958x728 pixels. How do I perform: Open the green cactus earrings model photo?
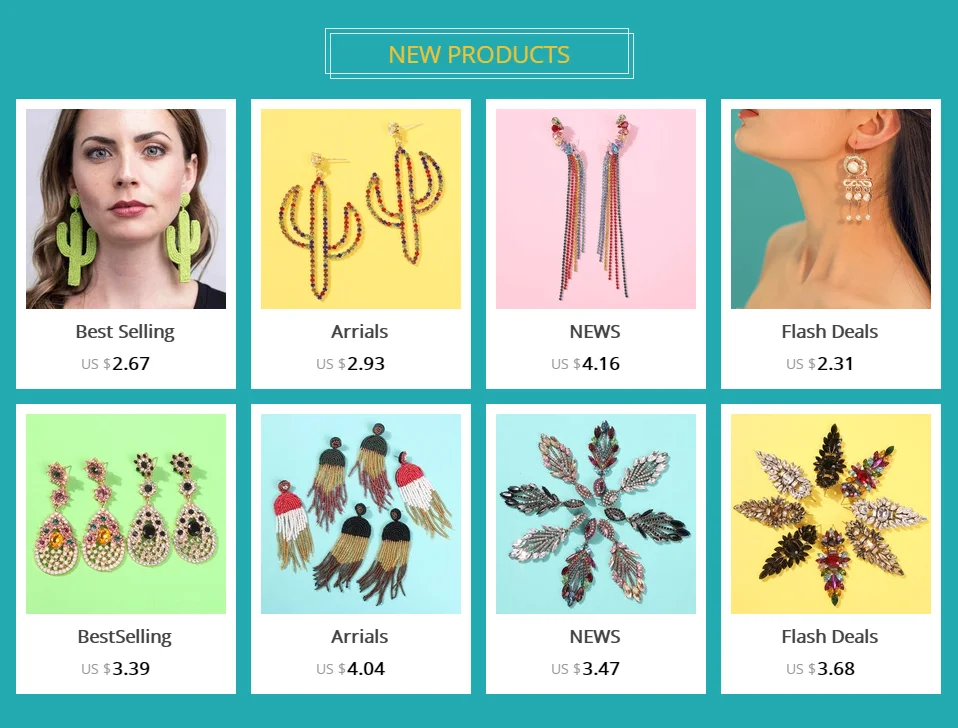(x=126, y=209)
